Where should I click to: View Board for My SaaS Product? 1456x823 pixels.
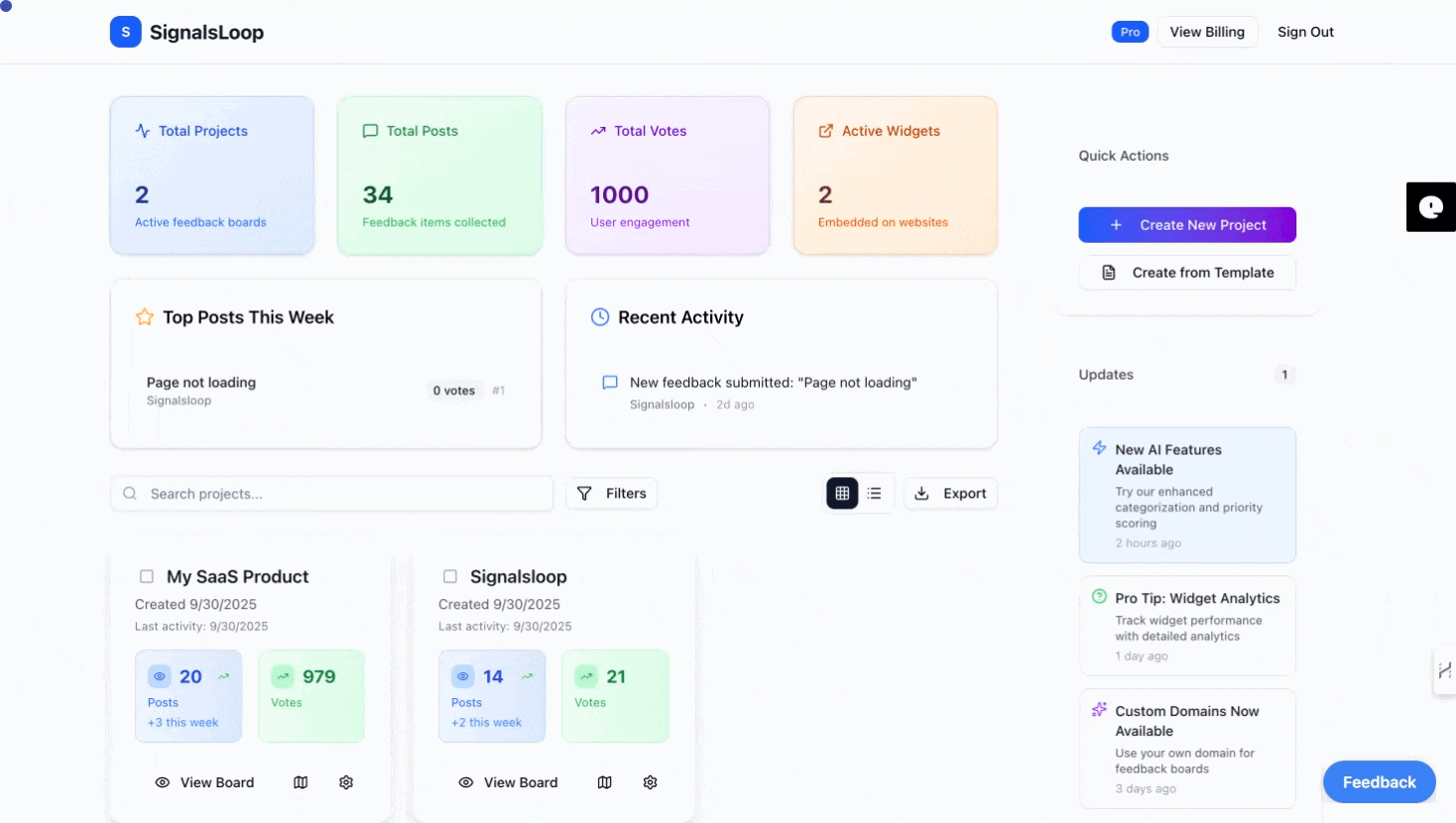pyautogui.click(x=205, y=782)
